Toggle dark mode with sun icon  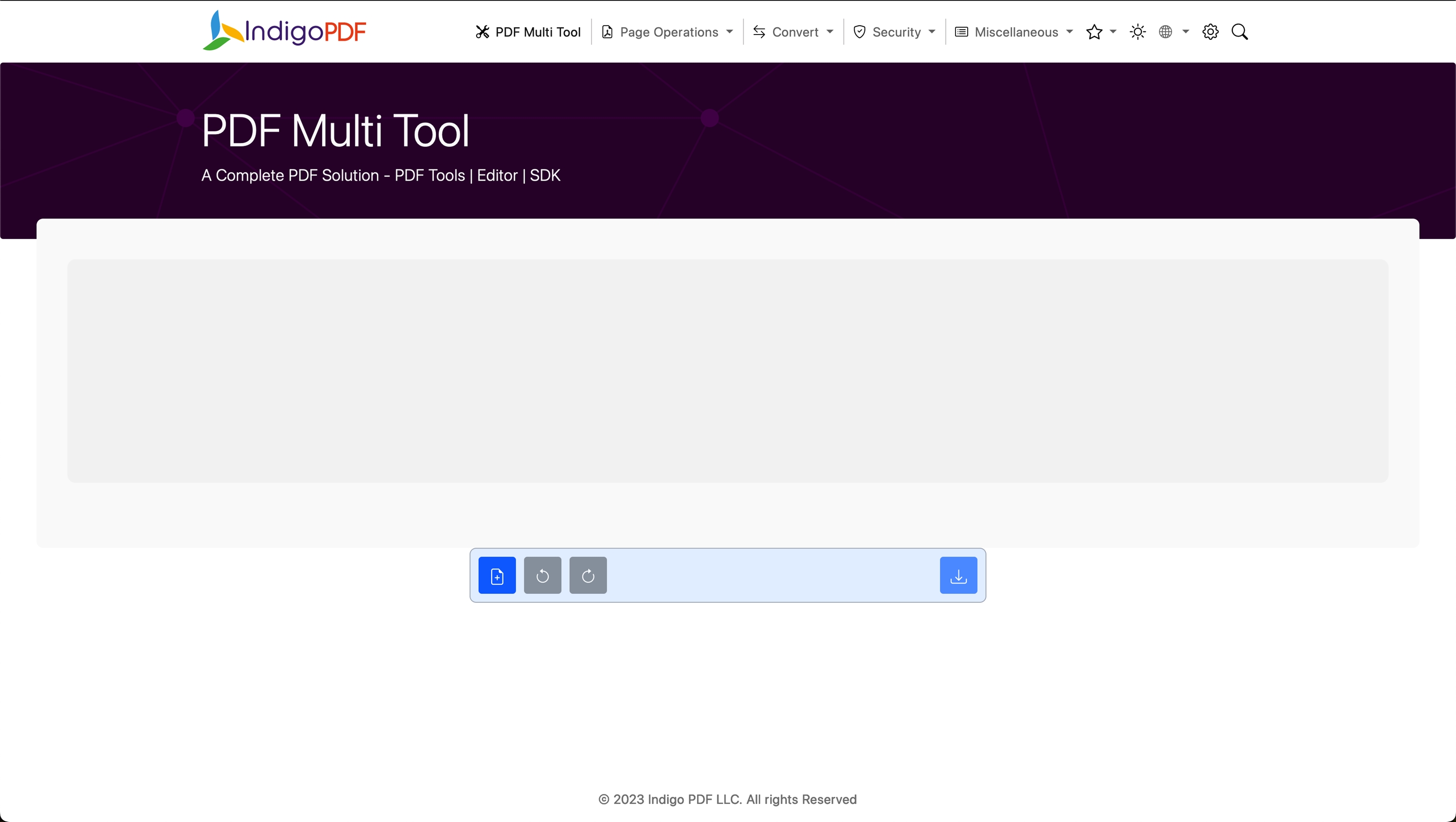pos(1137,32)
